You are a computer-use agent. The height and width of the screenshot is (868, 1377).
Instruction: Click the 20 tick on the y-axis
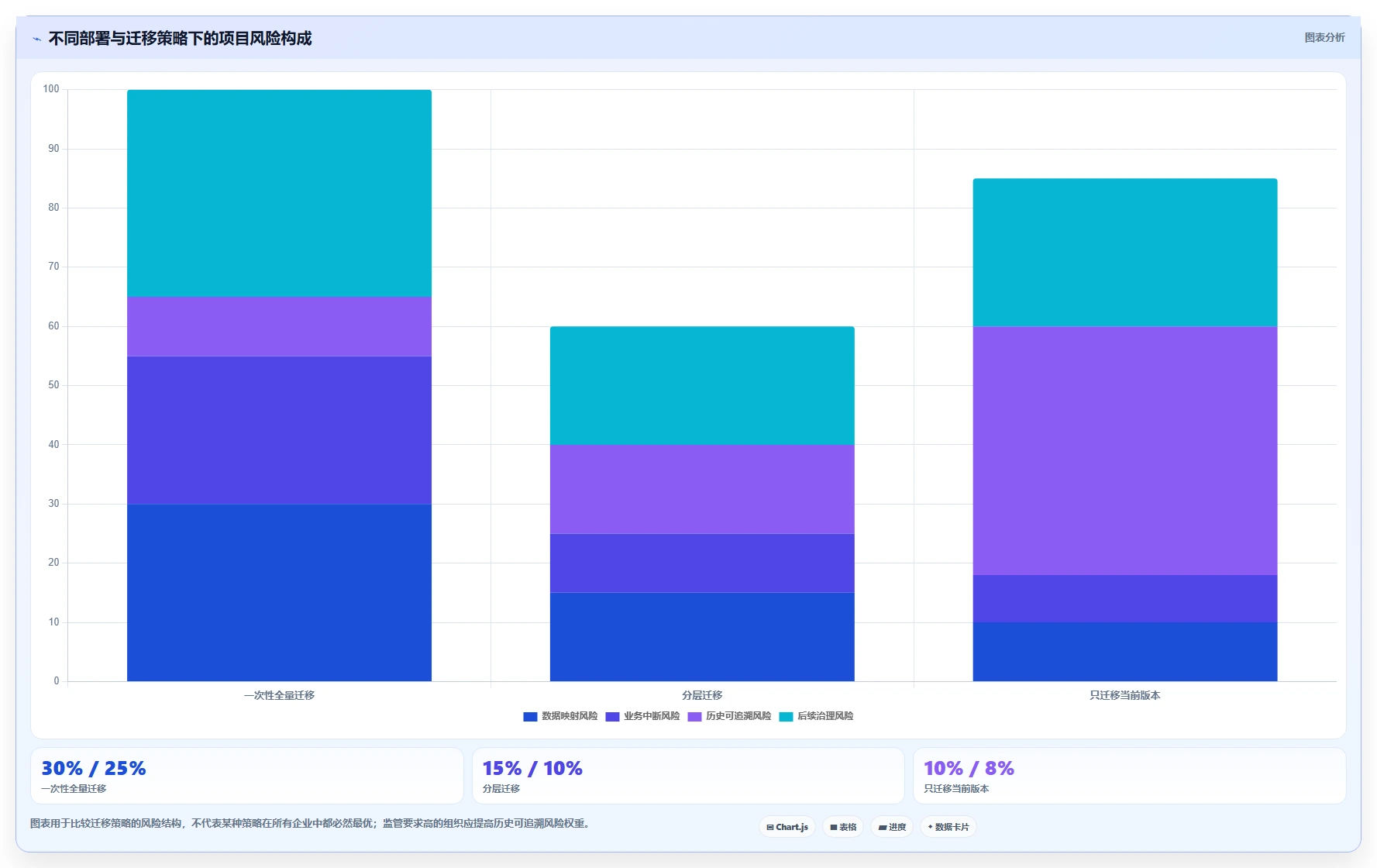click(x=53, y=563)
